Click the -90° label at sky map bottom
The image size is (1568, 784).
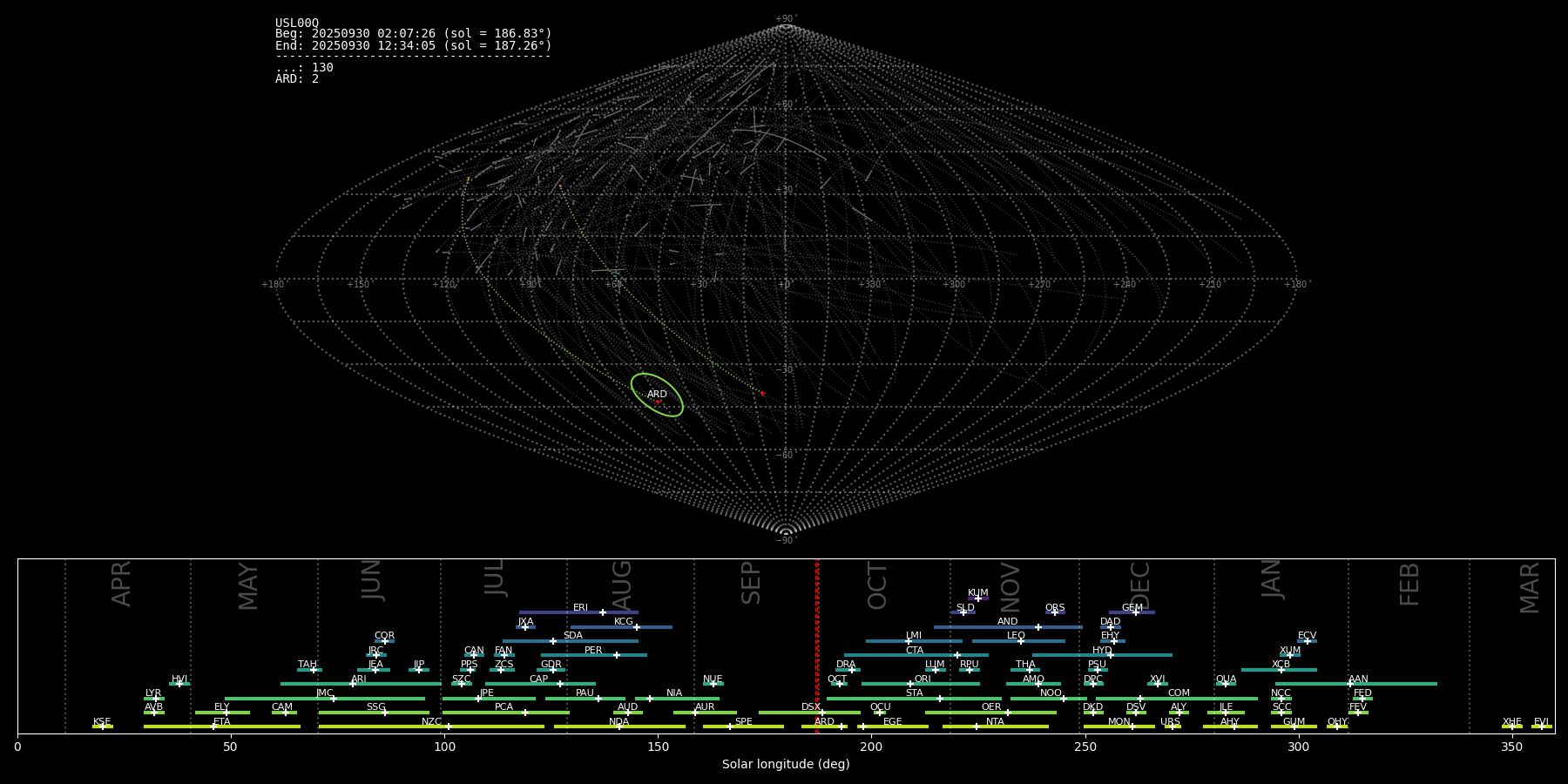[x=786, y=540]
